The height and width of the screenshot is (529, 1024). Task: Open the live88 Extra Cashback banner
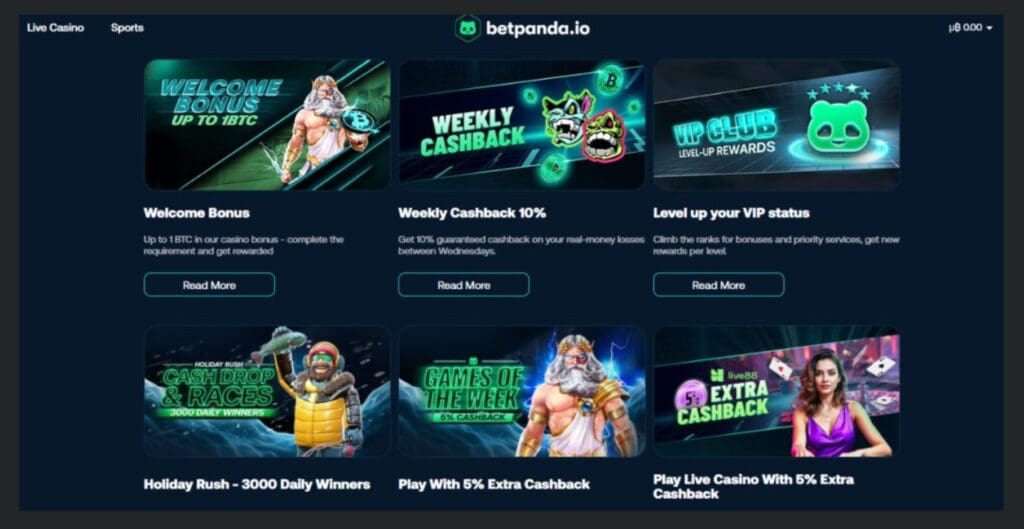tap(776, 391)
